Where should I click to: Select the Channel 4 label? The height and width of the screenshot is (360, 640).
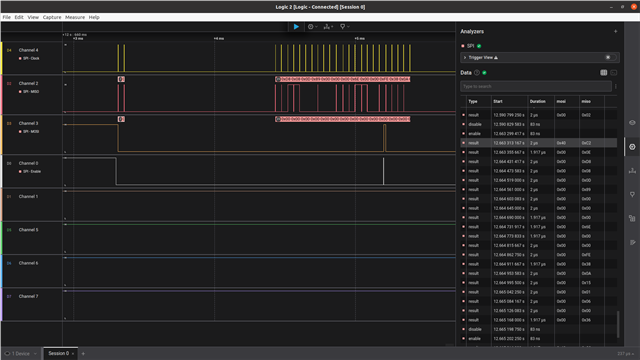pyautogui.click(x=28, y=50)
